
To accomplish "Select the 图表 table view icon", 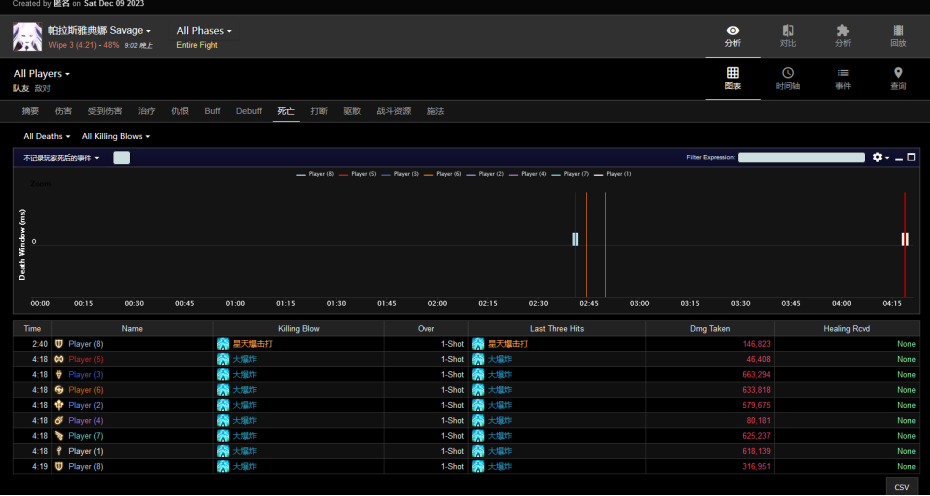I will (732, 73).
